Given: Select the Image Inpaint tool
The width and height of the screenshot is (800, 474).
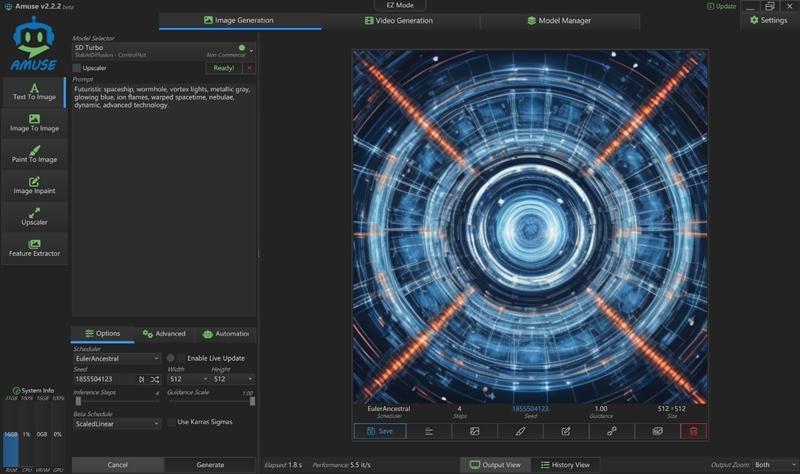Looking at the screenshot, I should (x=34, y=185).
